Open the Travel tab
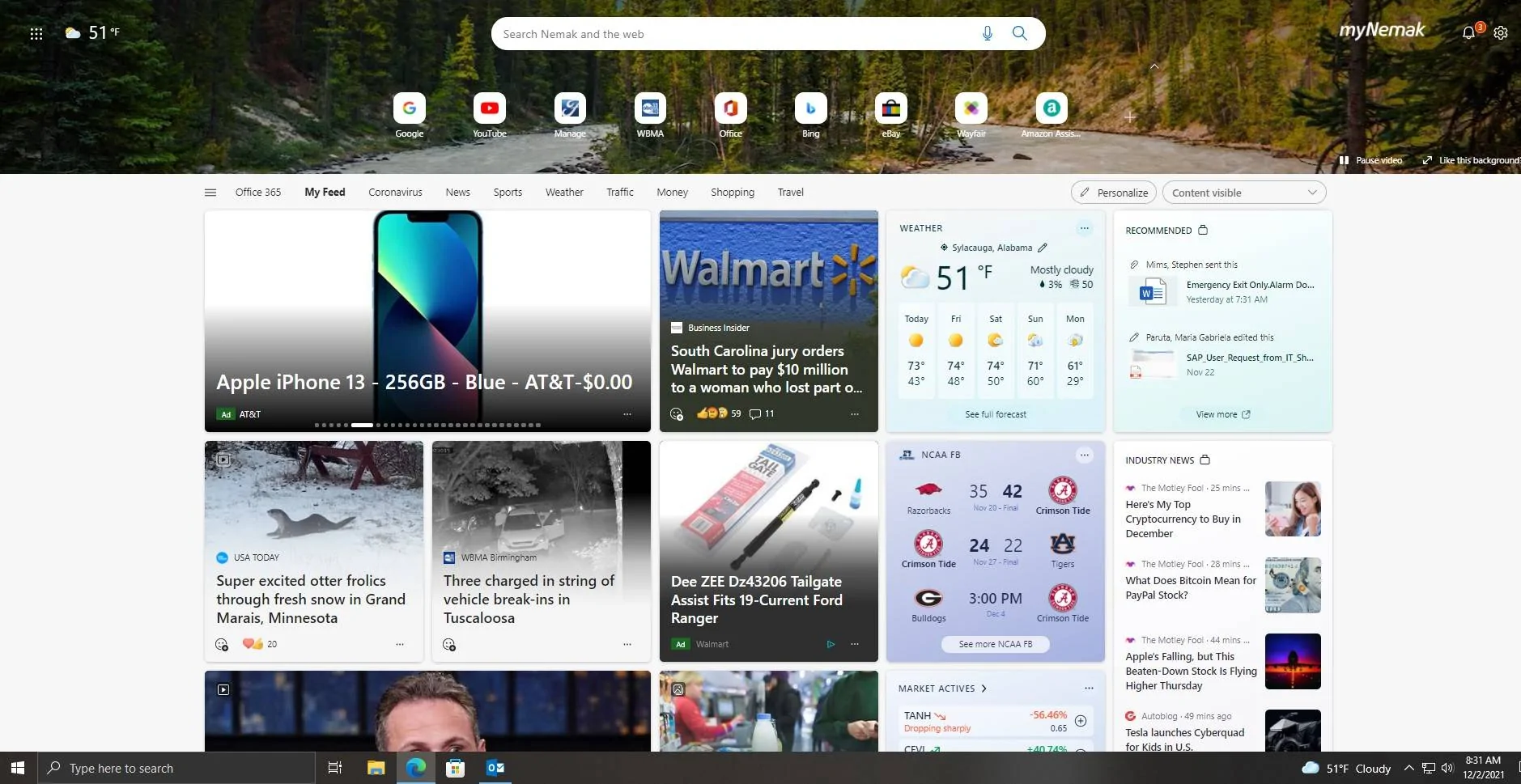1521x784 pixels. [x=791, y=193]
